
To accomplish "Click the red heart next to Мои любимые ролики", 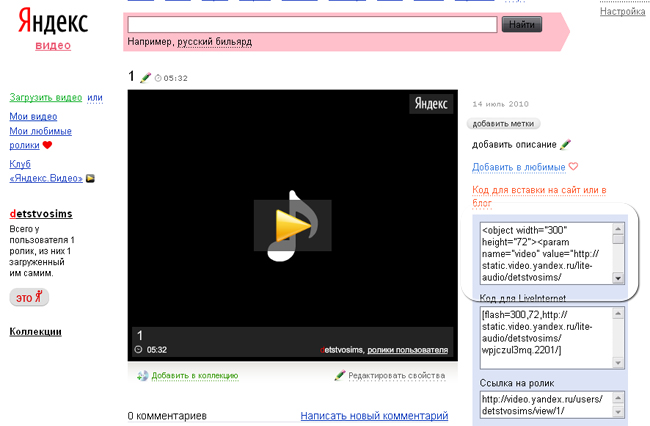I will (x=47, y=145).
